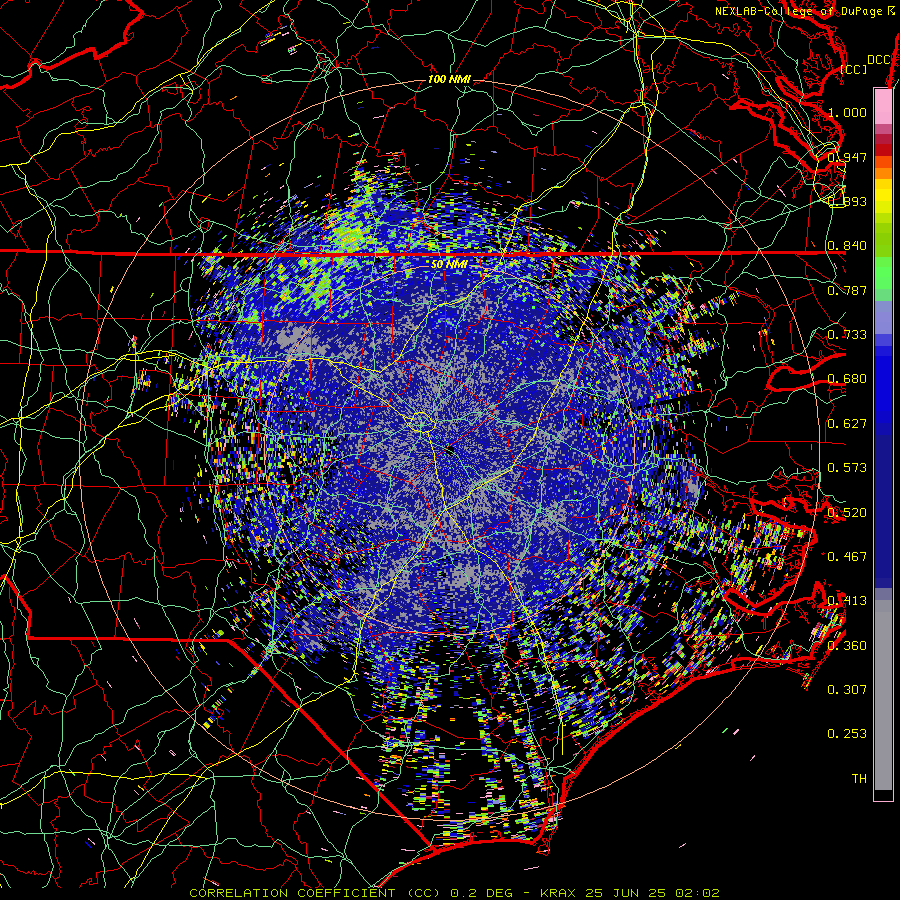The image size is (900, 900).
Task: Click the CORRELATION COEFFICIENT (CC) caption text
Action: click(315, 893)
